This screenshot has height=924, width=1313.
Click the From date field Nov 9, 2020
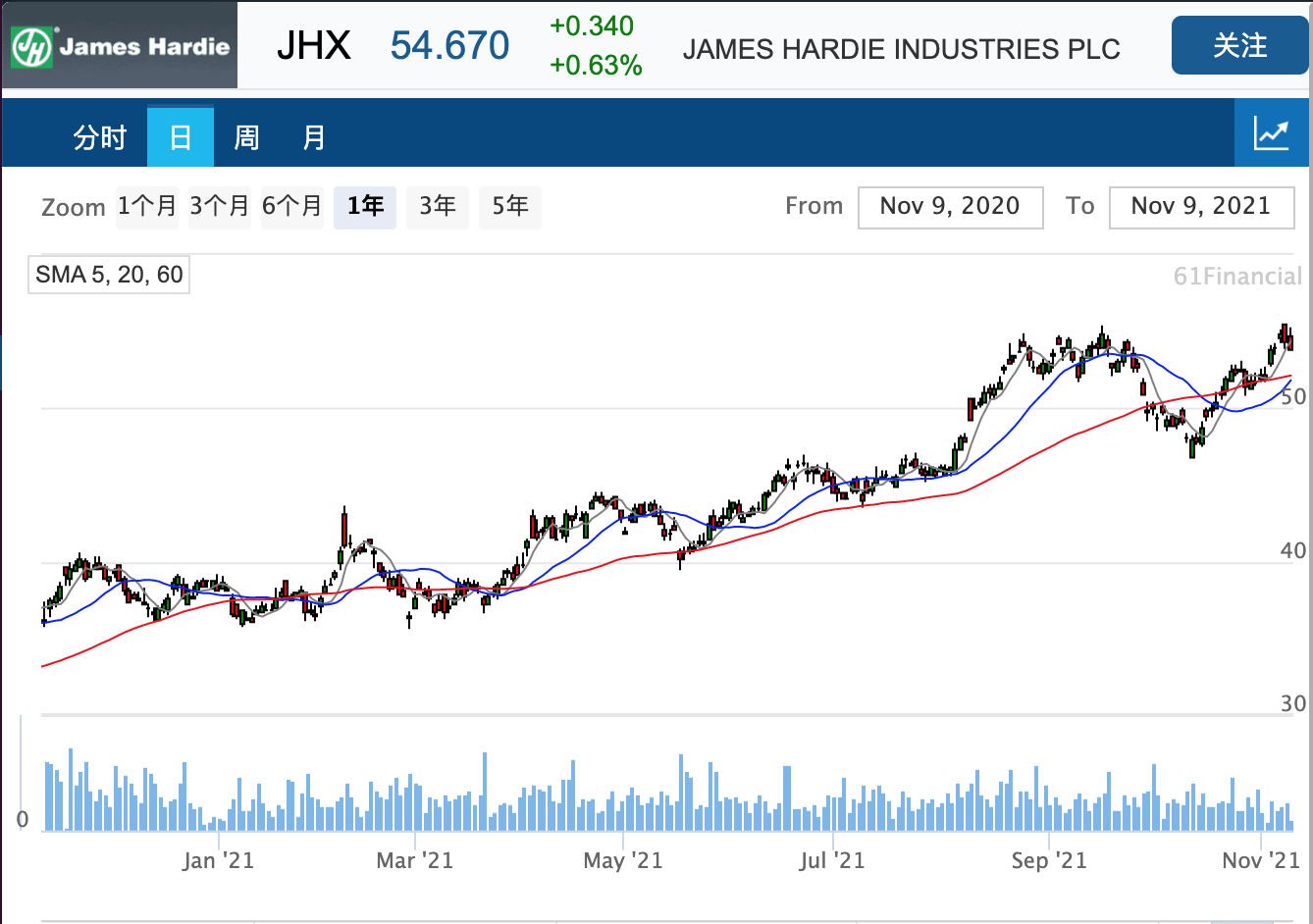pyautogui.click(x=950, y=207)
